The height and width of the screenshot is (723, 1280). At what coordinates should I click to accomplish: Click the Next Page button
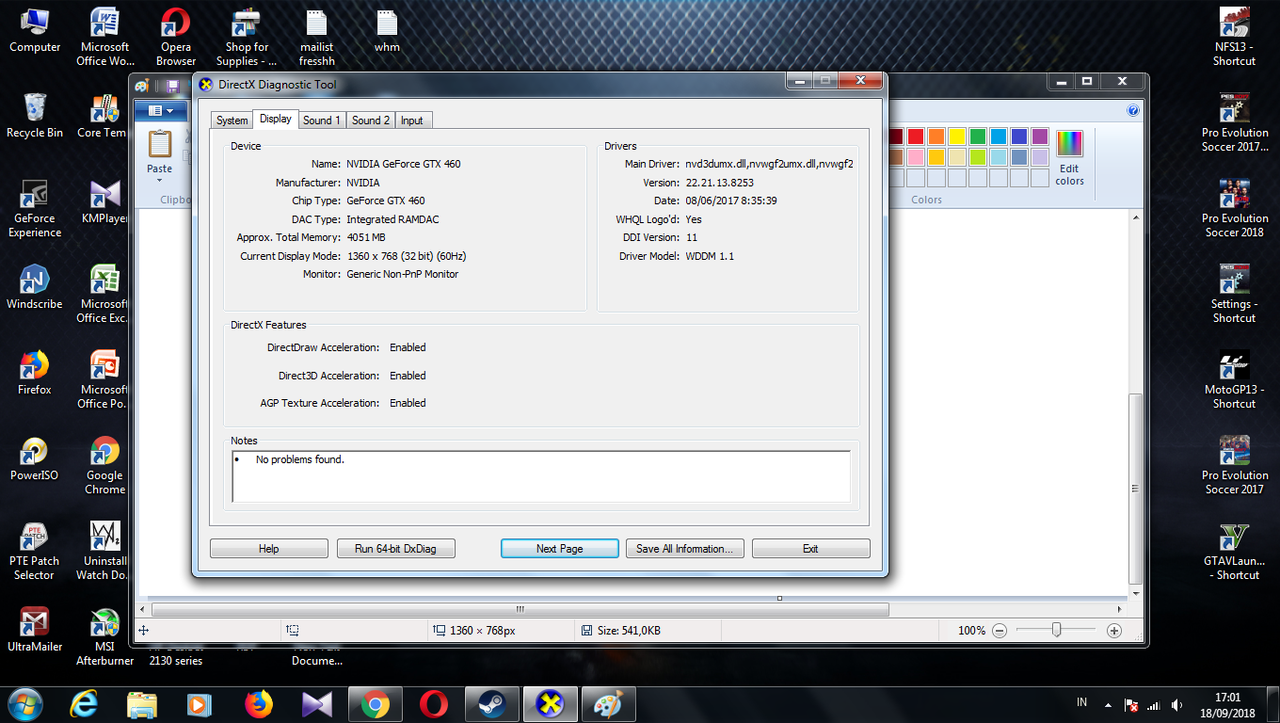pos(559,548)
